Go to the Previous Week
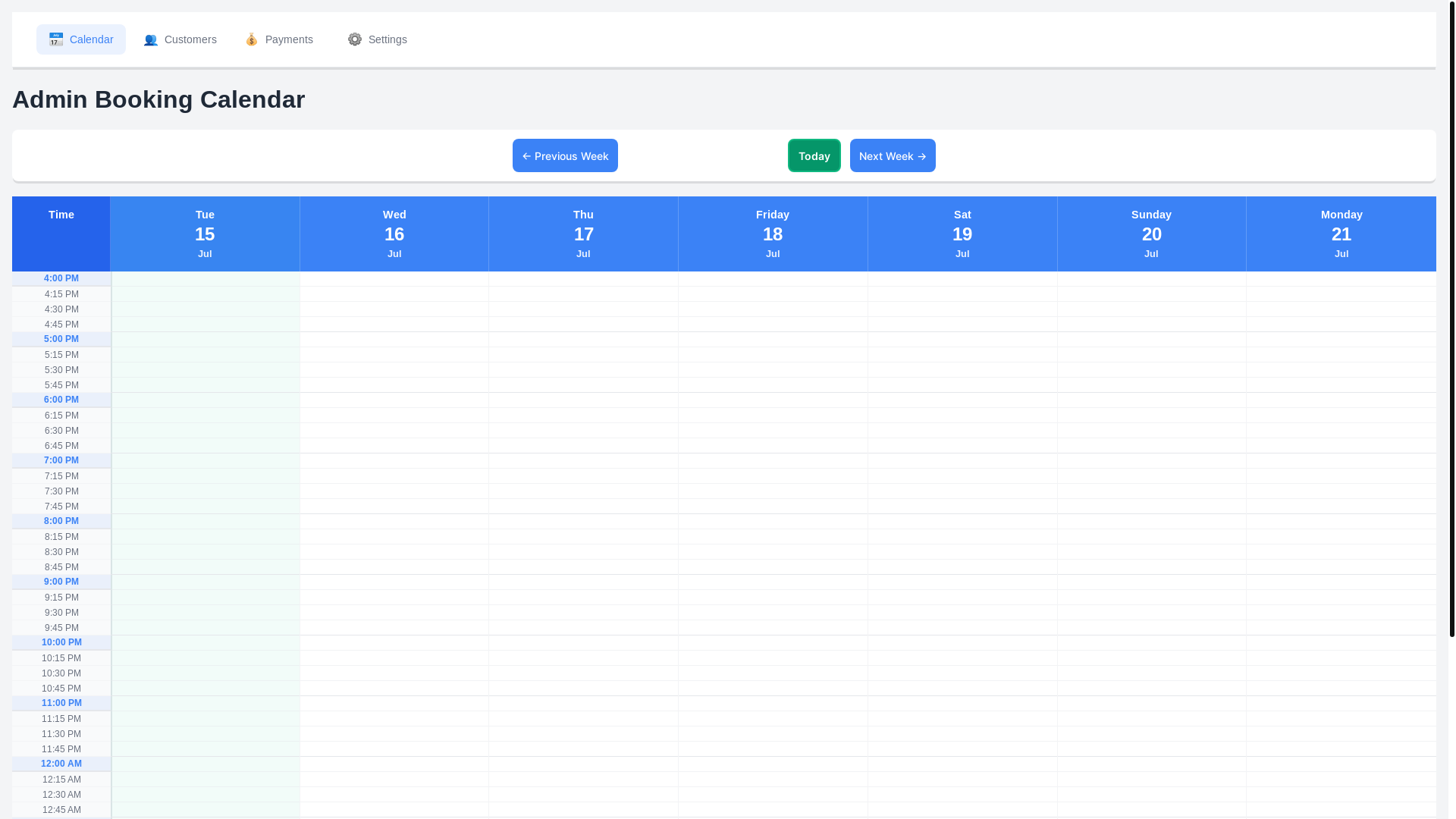Image resolution: width=1456 pixels, height=819 pixels. [x=565, y=155]
